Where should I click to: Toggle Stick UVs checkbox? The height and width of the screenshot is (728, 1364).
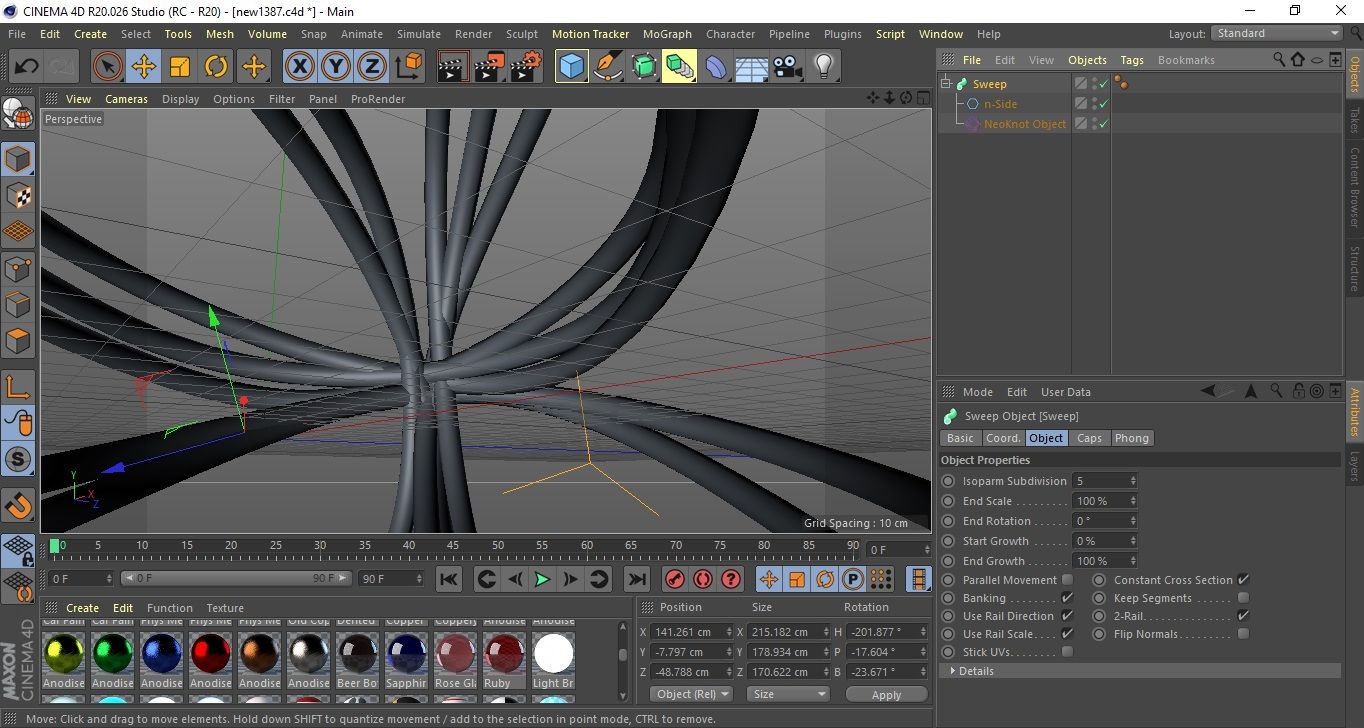tap(1067, 652)
